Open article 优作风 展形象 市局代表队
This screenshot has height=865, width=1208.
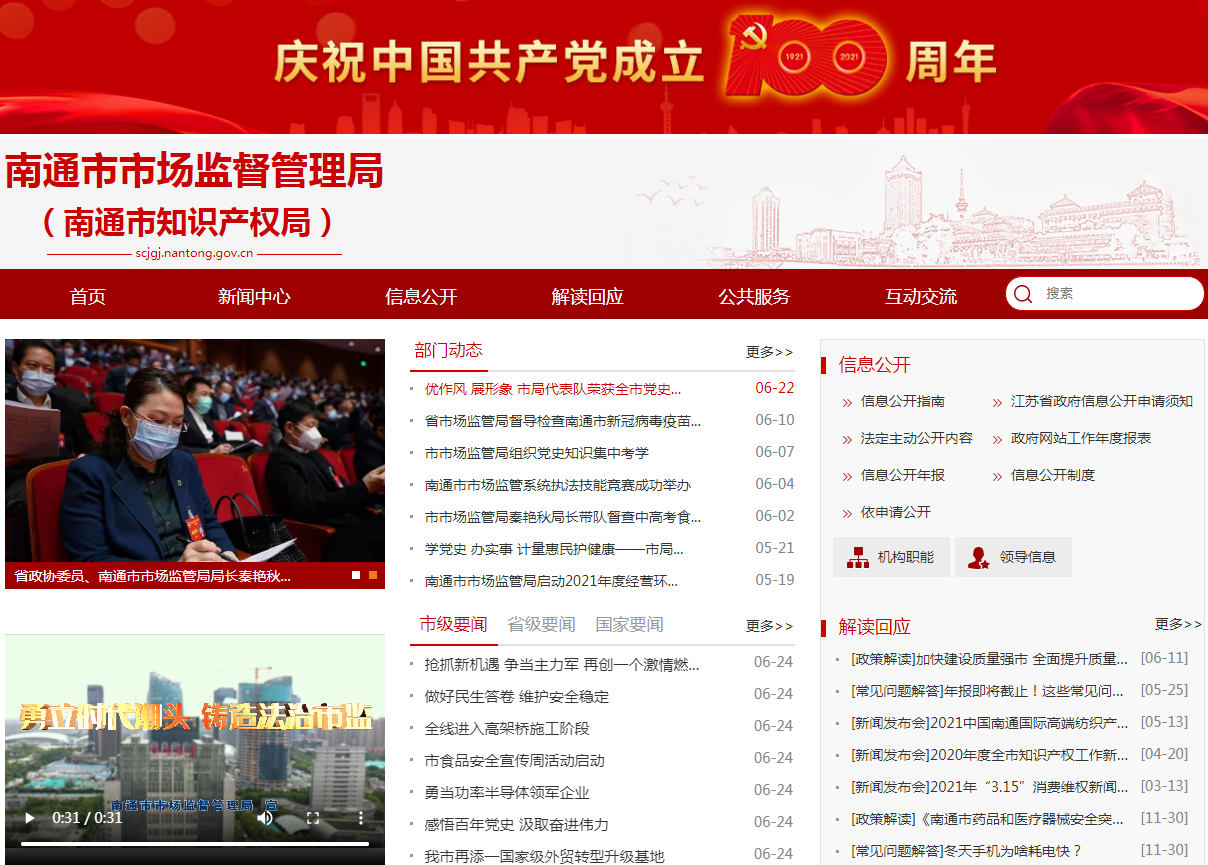tap(553, 389)
